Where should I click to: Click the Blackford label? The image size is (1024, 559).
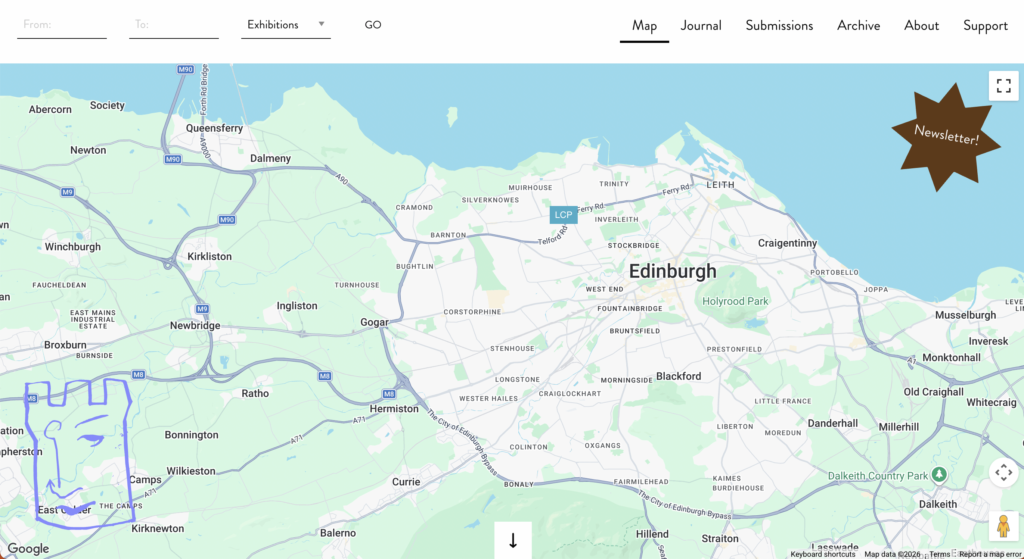pos(679,376)
